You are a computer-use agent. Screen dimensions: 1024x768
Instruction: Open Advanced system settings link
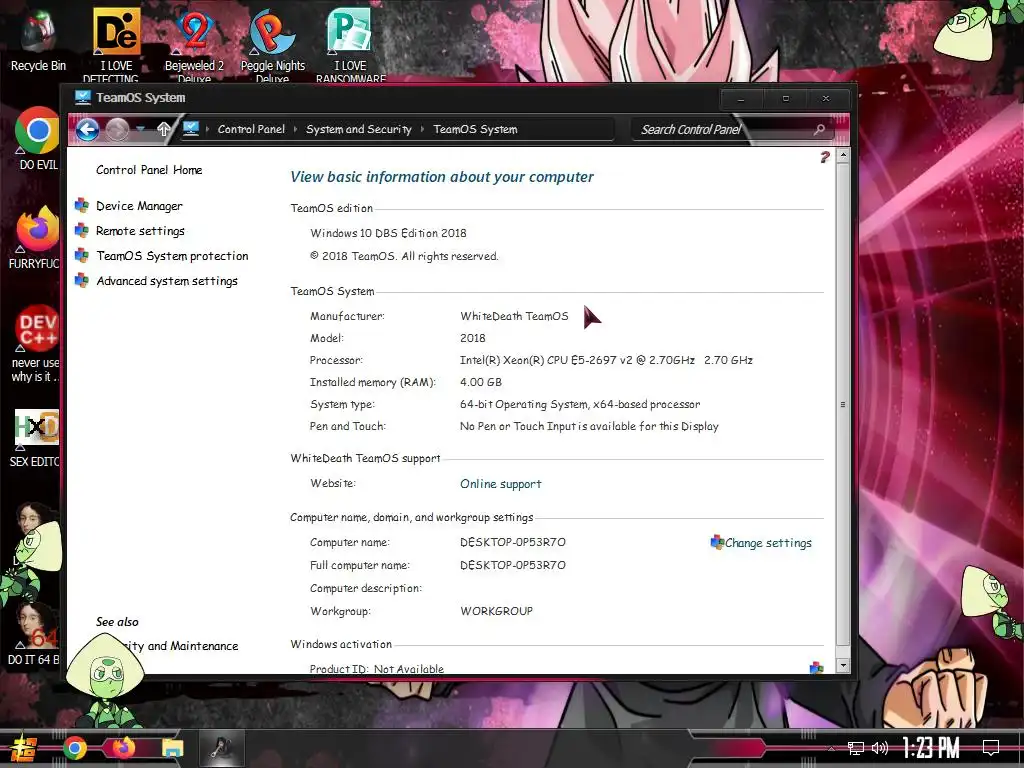pos(167,281)
